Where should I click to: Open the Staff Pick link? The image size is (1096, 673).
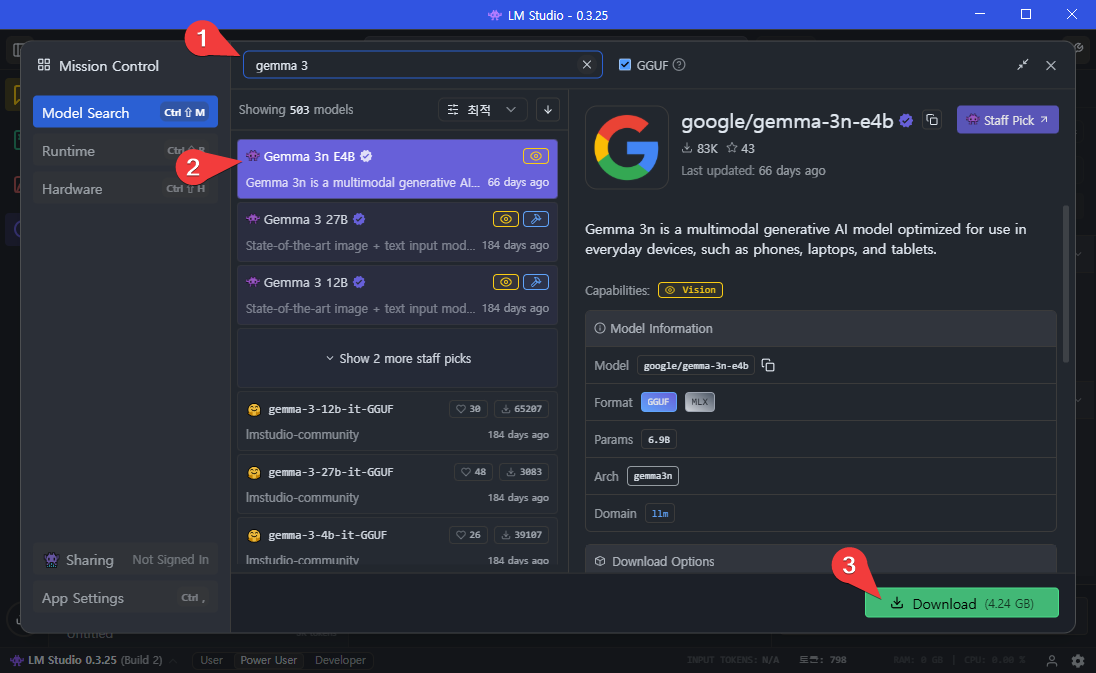click(1007, 120)
